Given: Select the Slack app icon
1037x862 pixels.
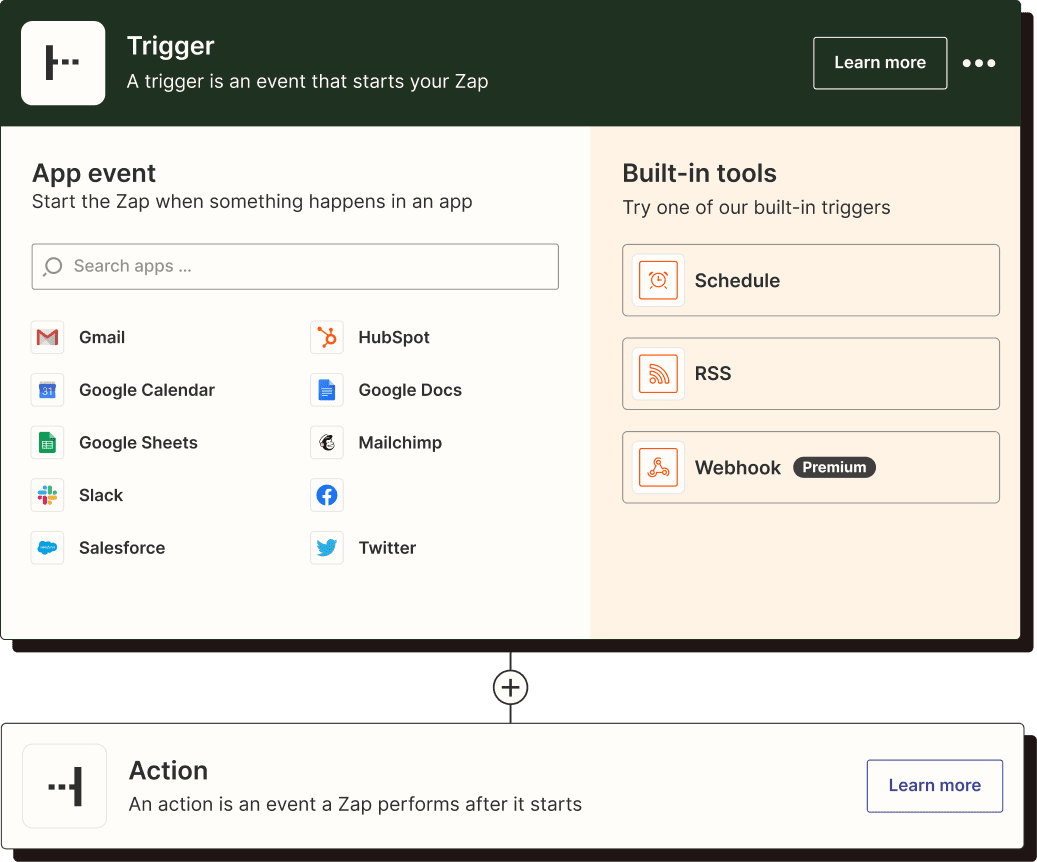Looking at the screenshot, I should pos(47,495).
